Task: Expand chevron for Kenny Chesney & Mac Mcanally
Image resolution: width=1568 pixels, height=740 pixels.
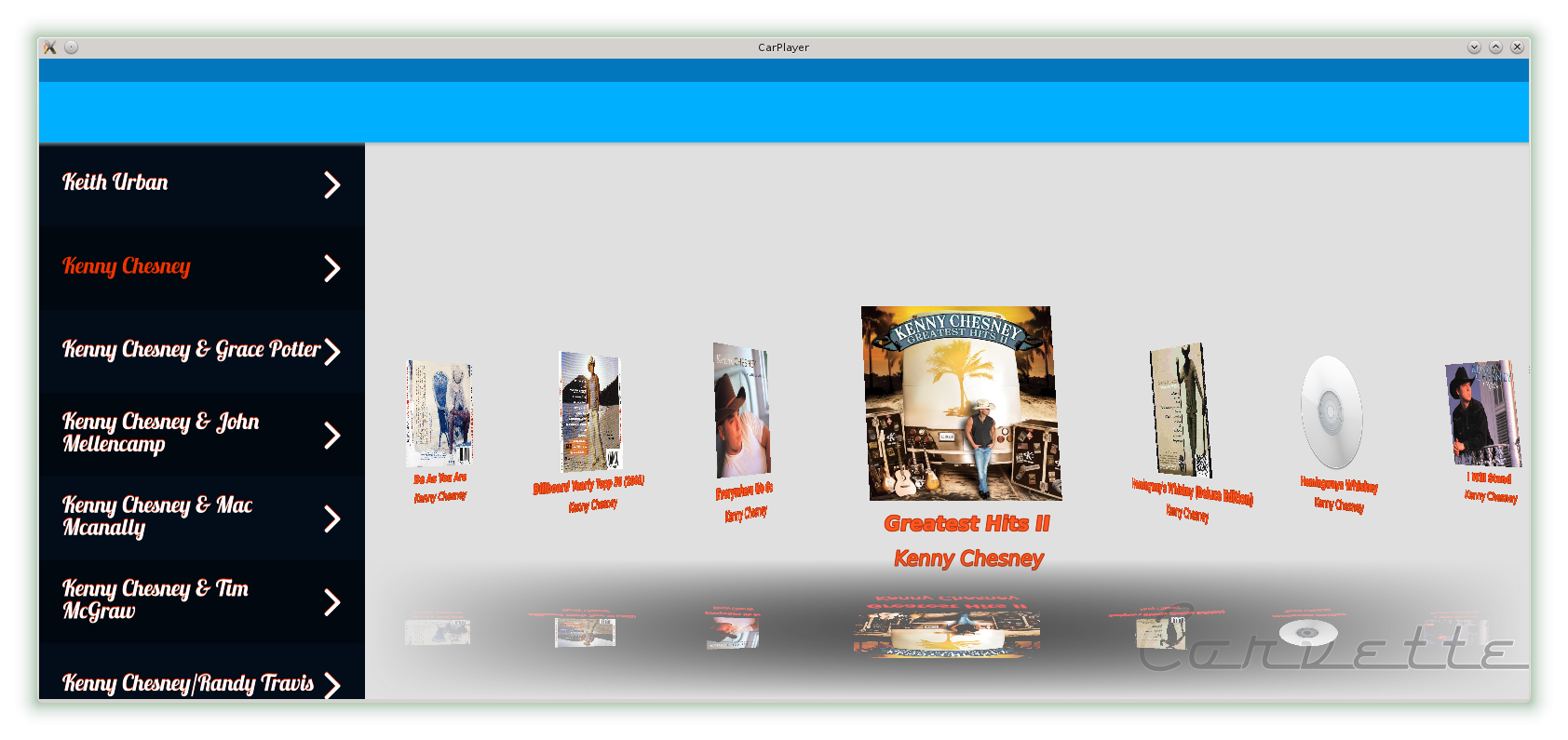Action: (x=332, y=518)
